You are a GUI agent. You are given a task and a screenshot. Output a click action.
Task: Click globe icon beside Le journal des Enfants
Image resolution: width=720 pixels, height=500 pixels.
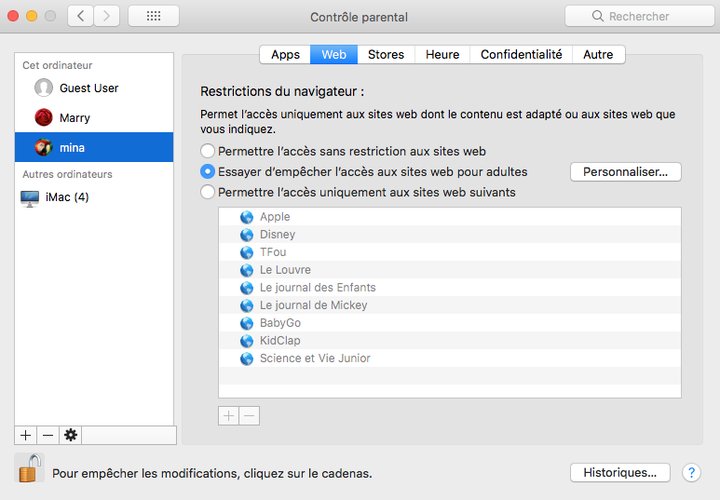click(247, 287)
